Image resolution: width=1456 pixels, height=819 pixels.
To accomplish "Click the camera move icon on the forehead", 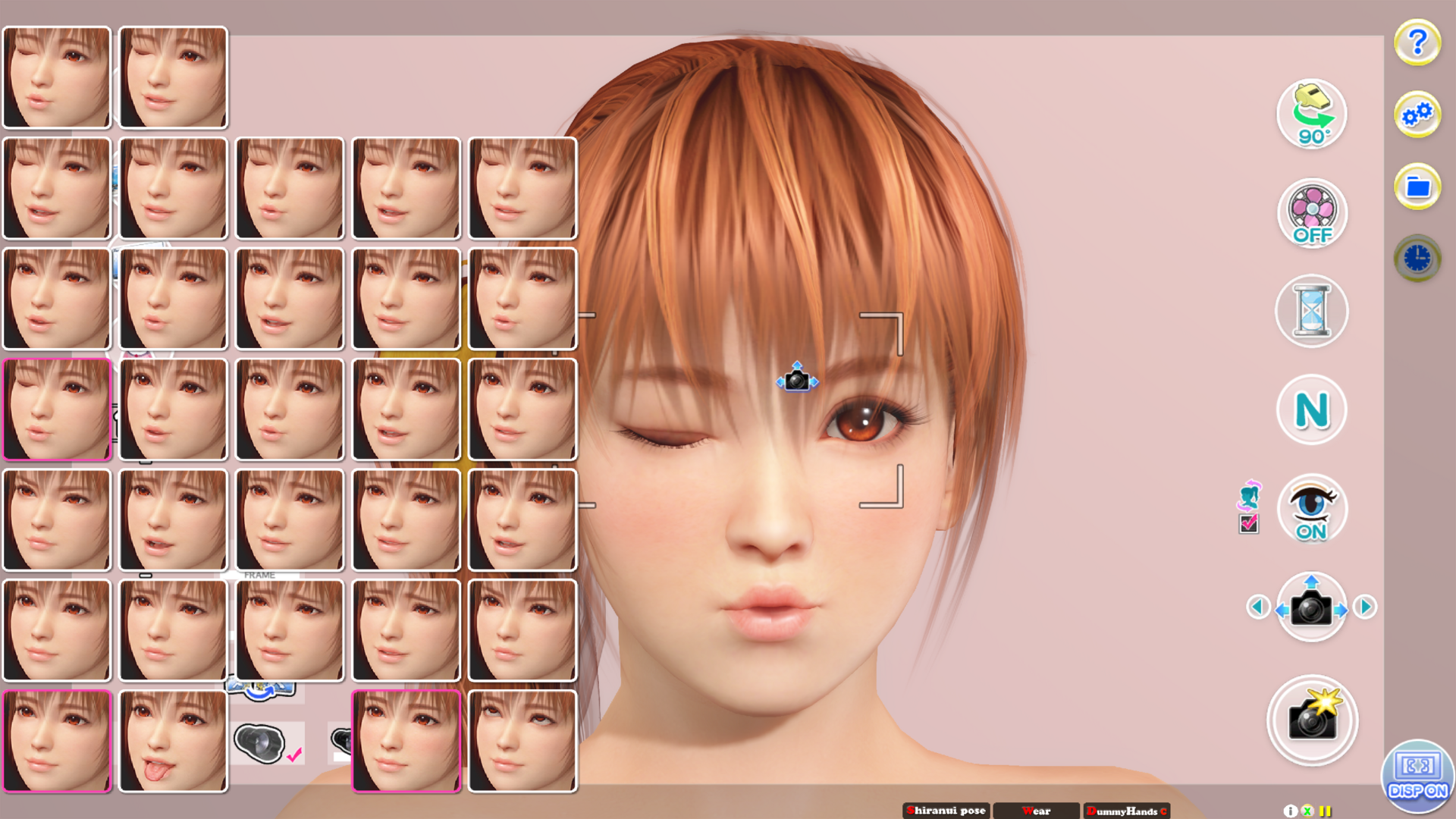I will [797, 377].
